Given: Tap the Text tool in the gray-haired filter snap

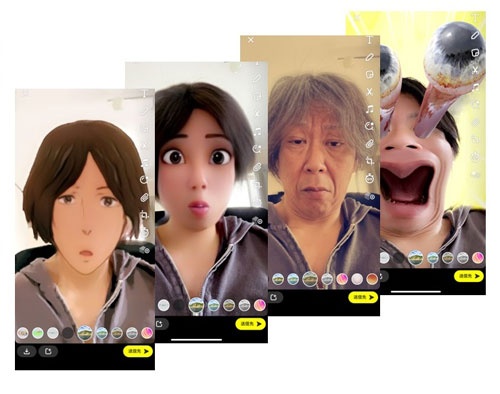Looking at the screenshot, I should click(369, 40).
